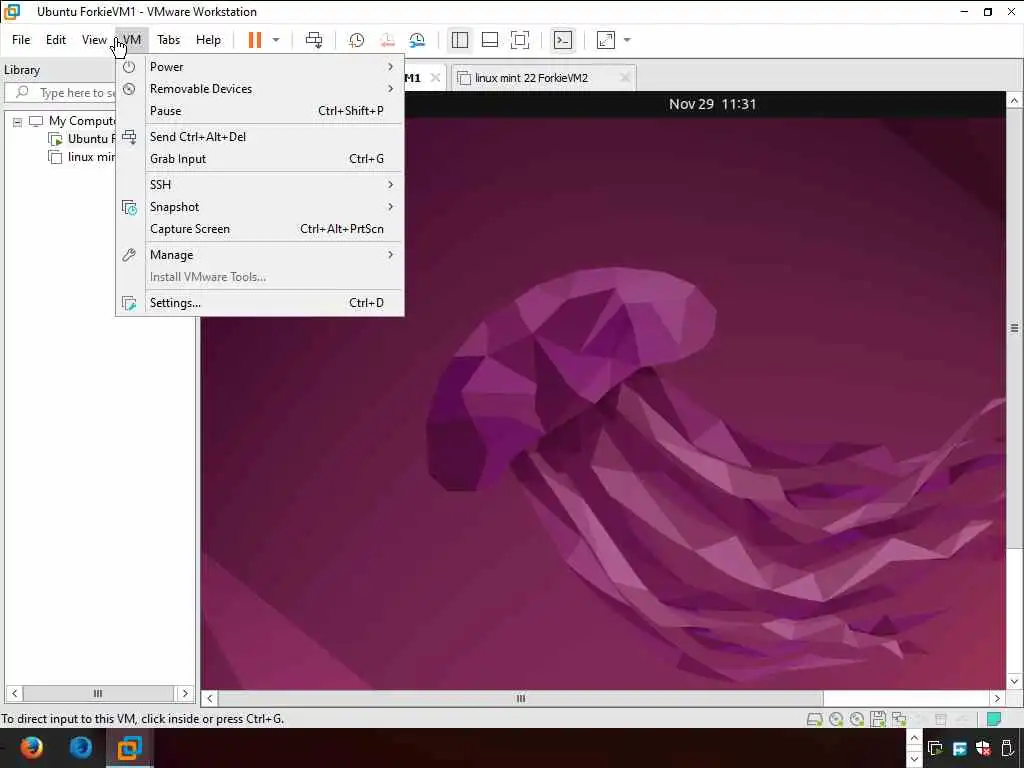Click the blue globe browser taskbar icon
Viewport: 1024px width, 768px height.
[x=81, y=748]
